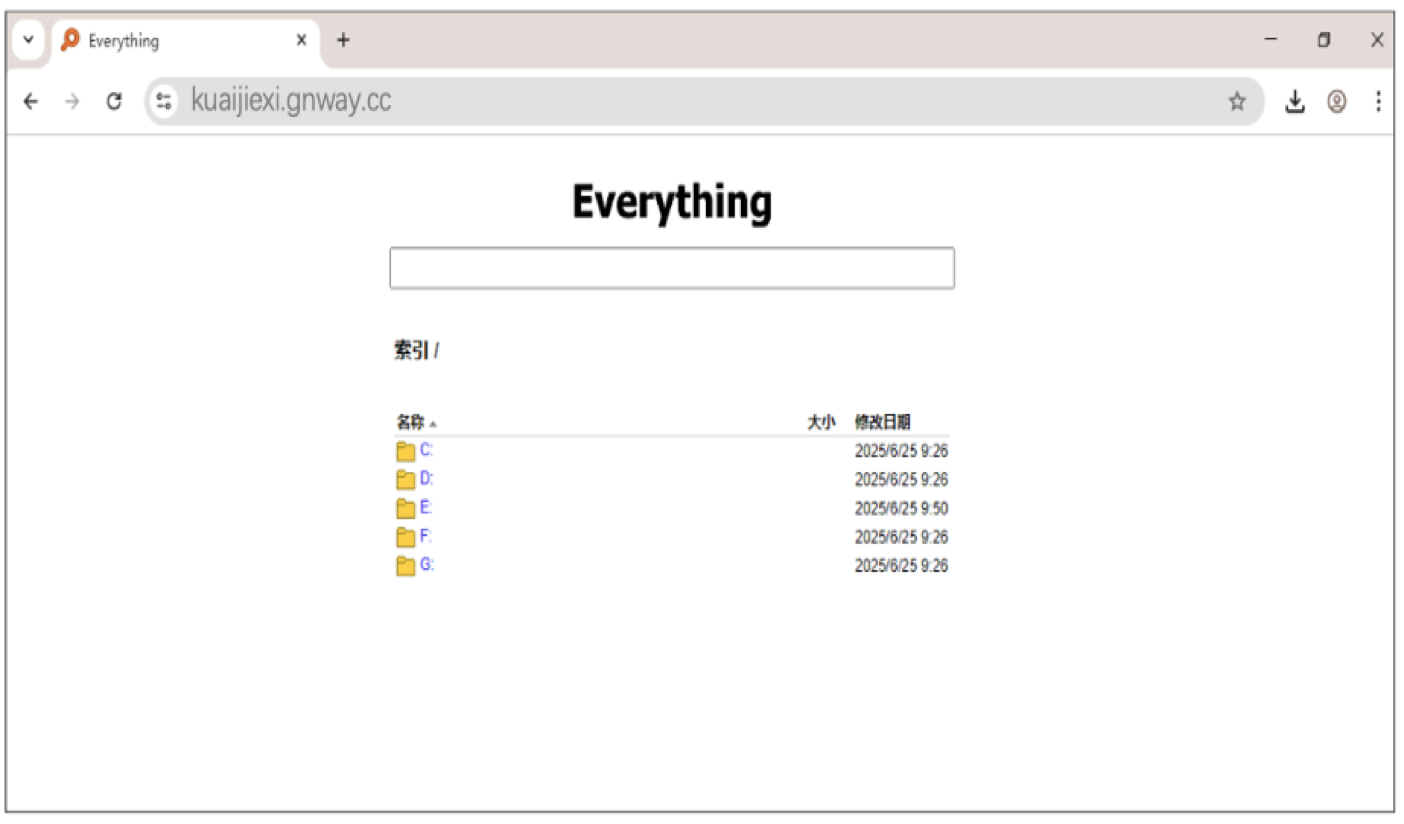Screen dimensions: 1404x824
Task: Reload the page with refresh icon
Action: point(114,101)
